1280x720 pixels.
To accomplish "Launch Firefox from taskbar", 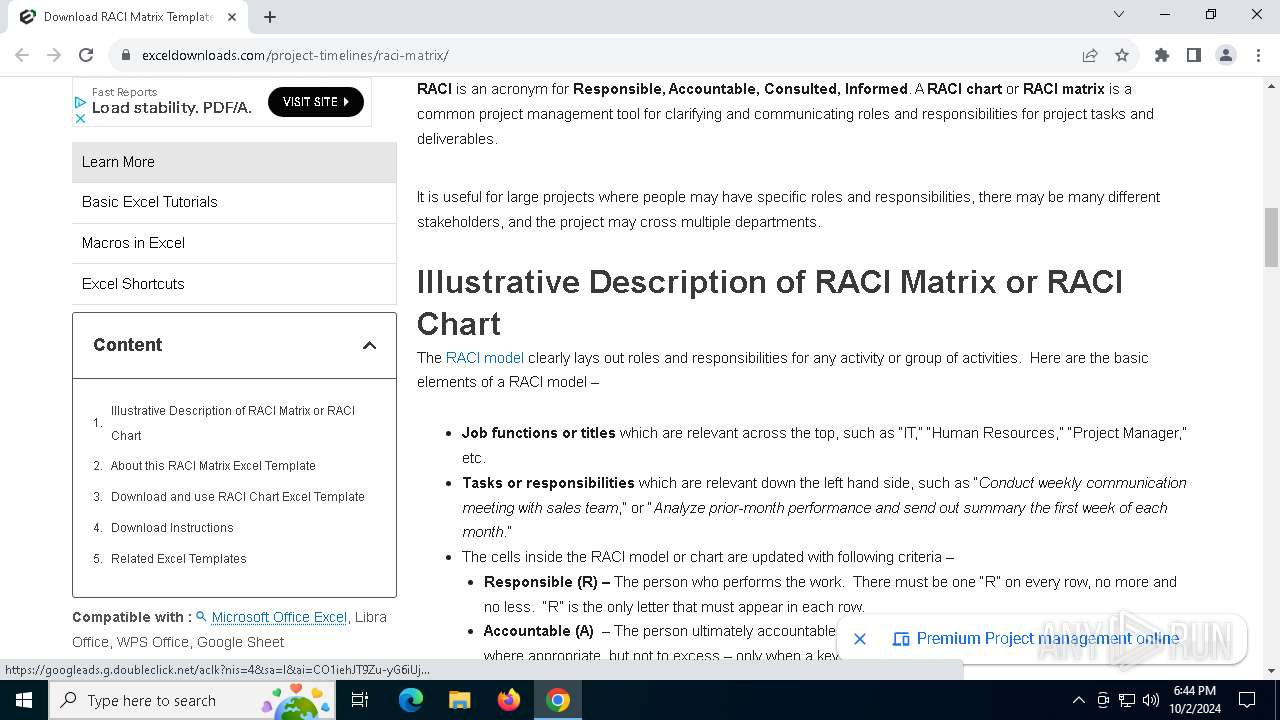I will (509, 700).
